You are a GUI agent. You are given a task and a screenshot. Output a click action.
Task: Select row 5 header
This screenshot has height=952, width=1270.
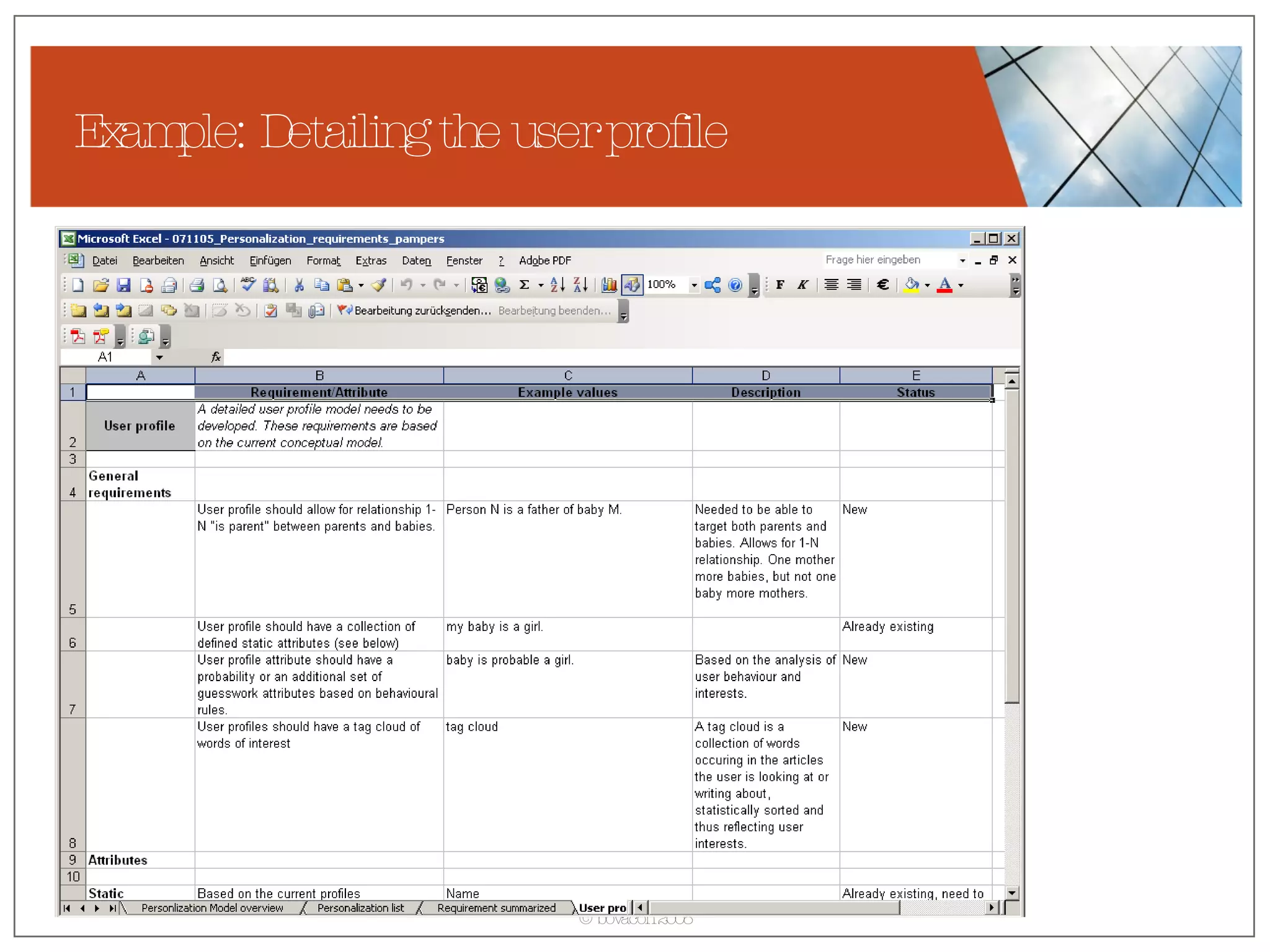73,559
